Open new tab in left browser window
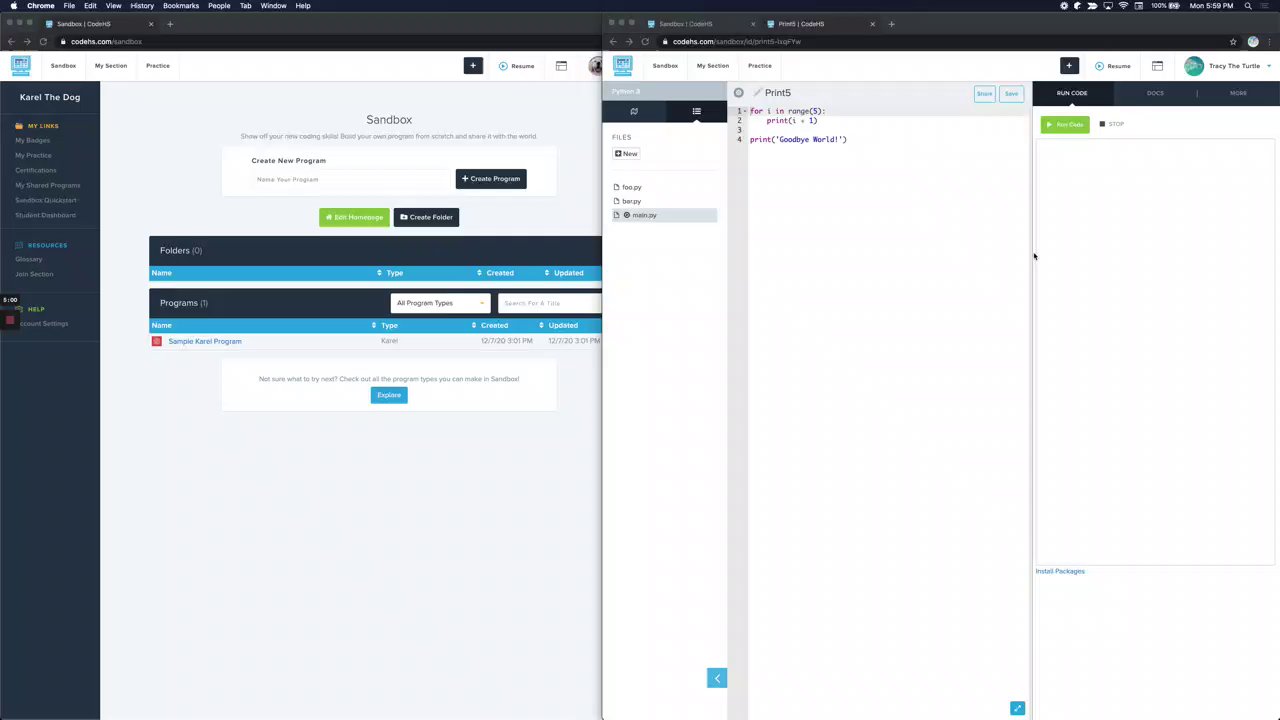The image size is (1280, 720). point(170,24)
